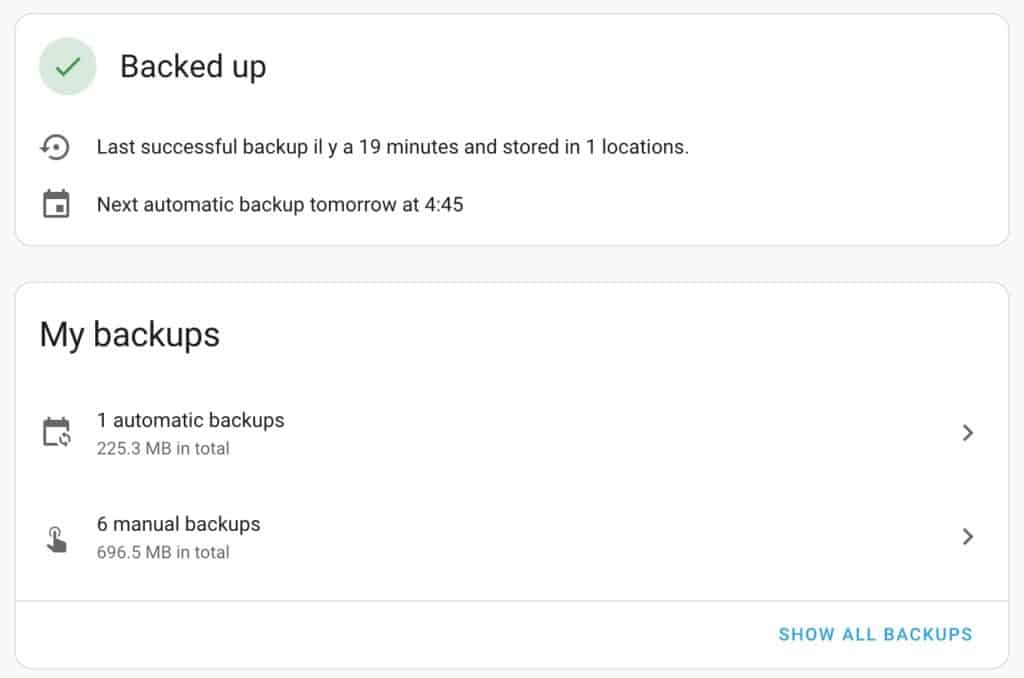Click the 'Backed up' status heading
This screenshot has height=678, width=1024.
pyautogui.click(x=193, y=67)
